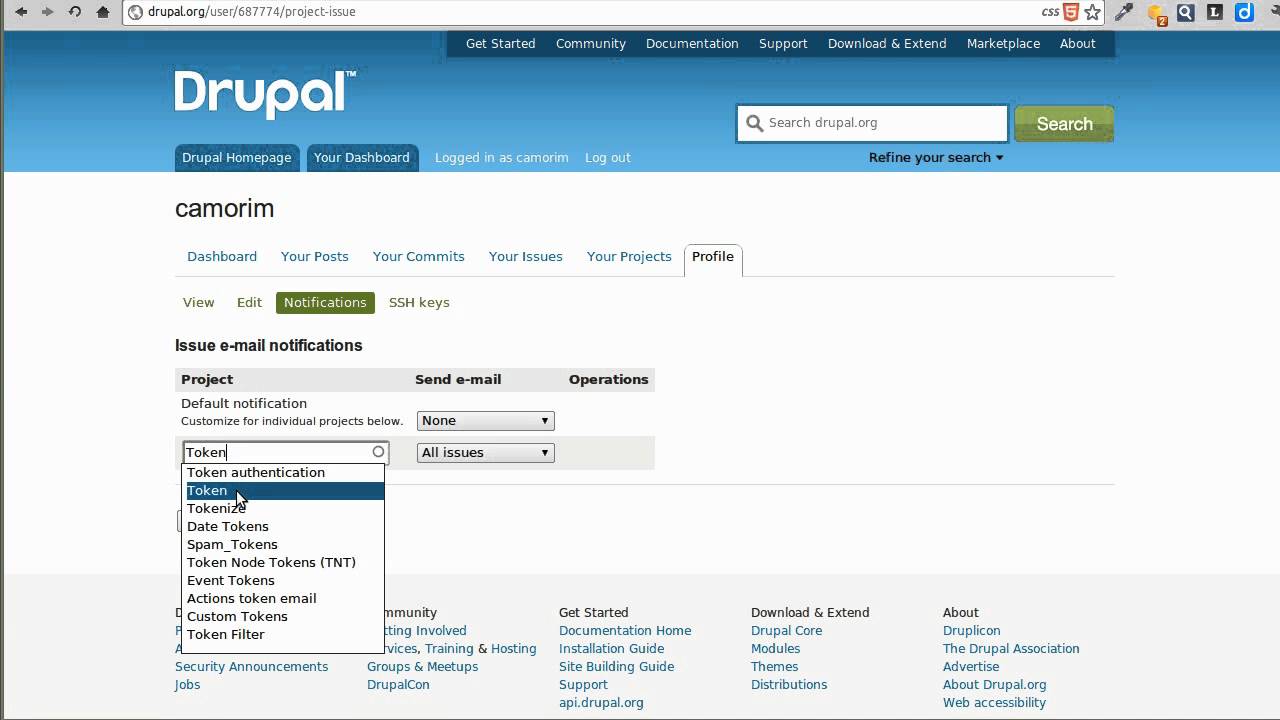Choose Token authentication suggestion
Image resolution: width=1280 pixels, height=720 pixels.
coord(283,473)
